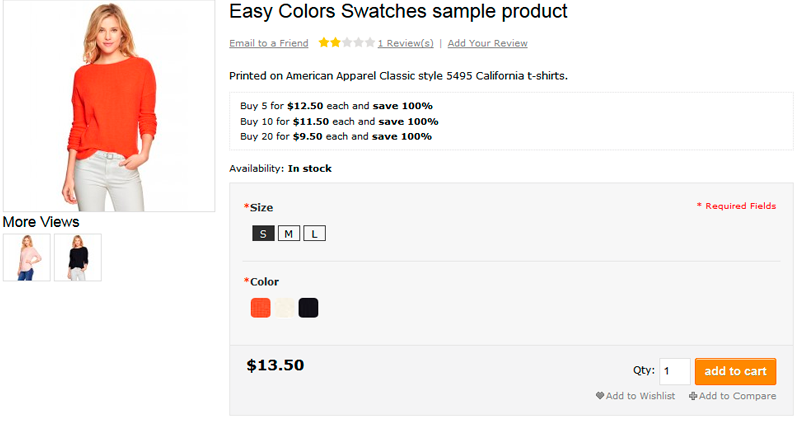Image resolution: width=801 pixels, height=423 pixels.
Task: Select size S option
Action: (264, 233)
